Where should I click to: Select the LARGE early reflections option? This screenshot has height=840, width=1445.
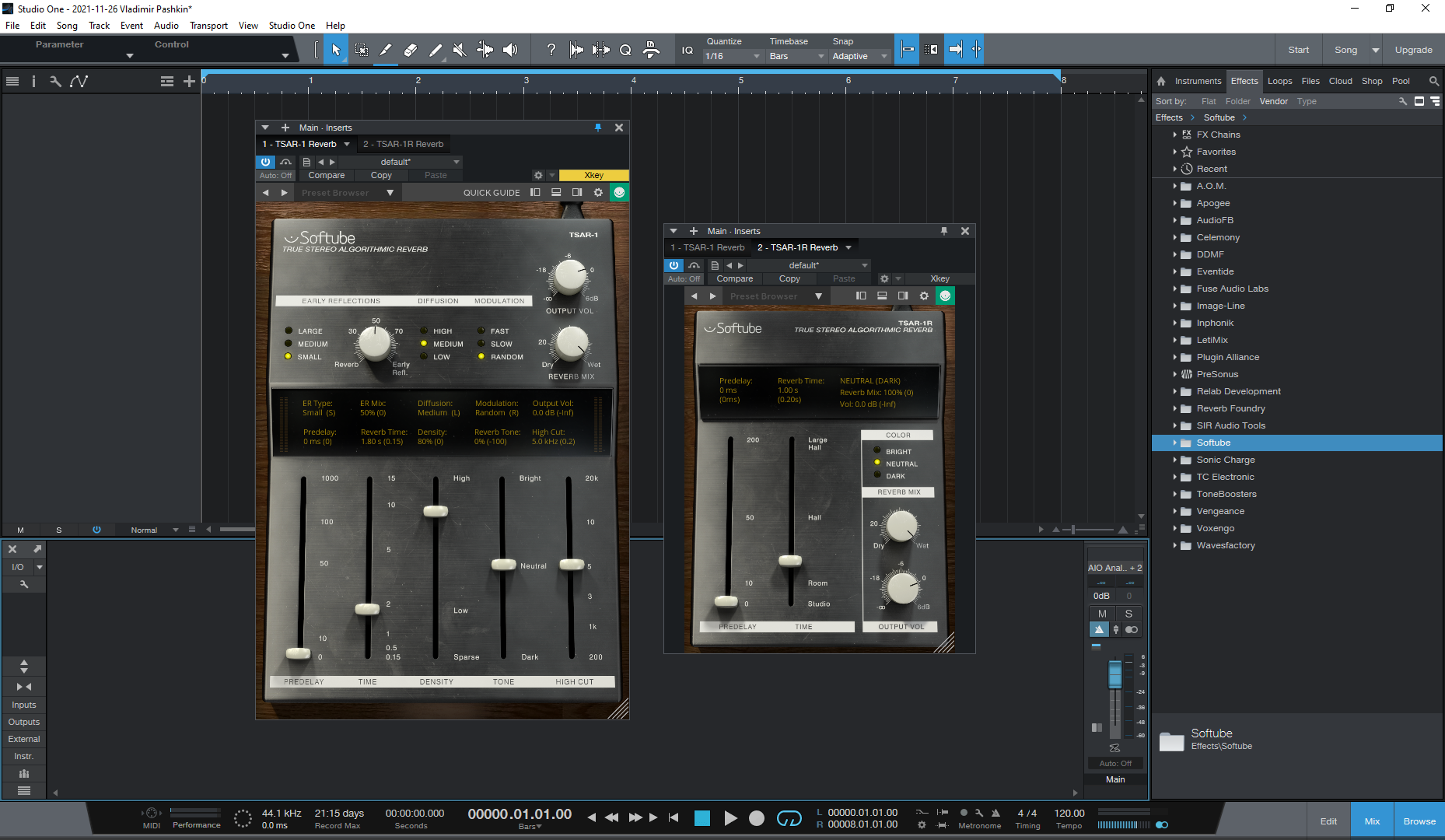289,331
